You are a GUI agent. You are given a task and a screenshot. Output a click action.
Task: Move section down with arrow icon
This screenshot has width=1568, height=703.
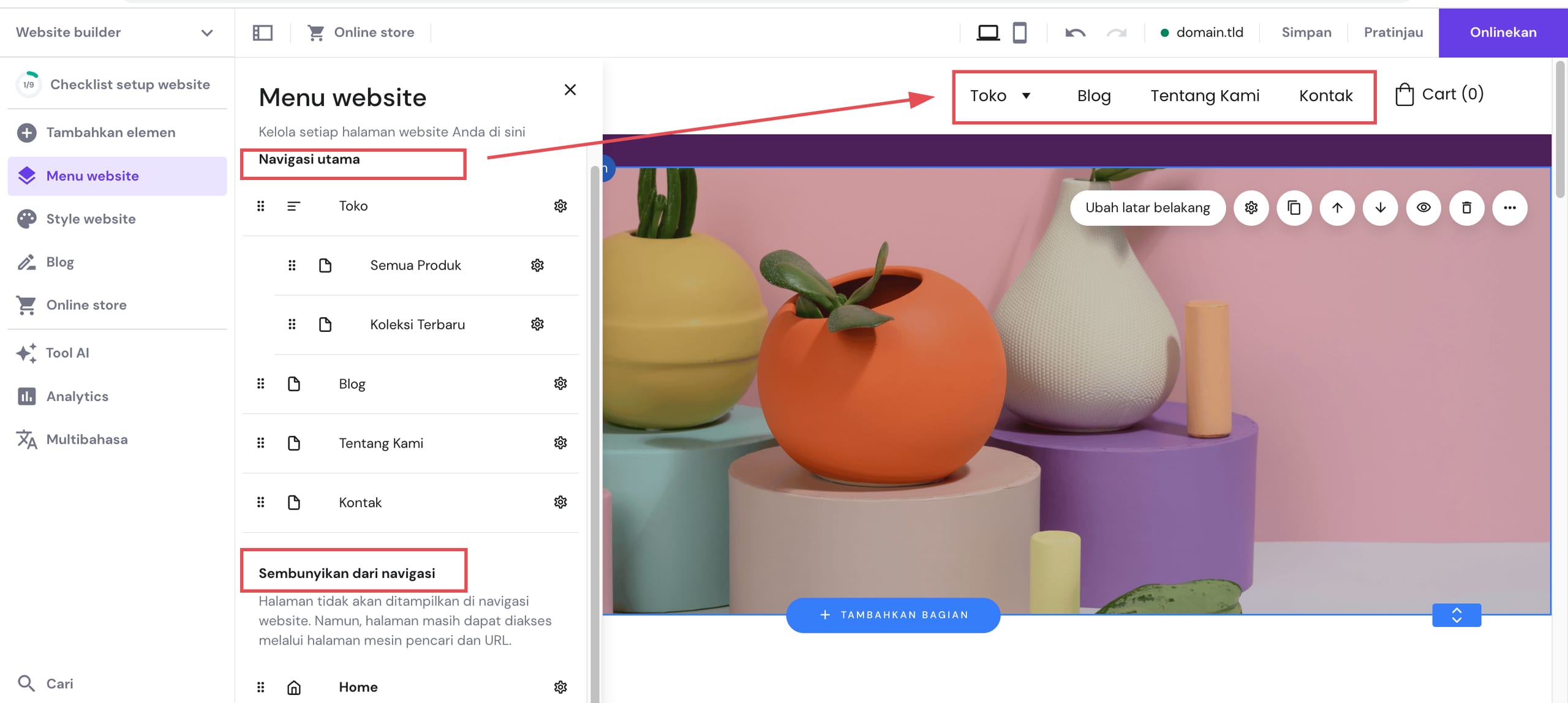tap(1380, 208)
